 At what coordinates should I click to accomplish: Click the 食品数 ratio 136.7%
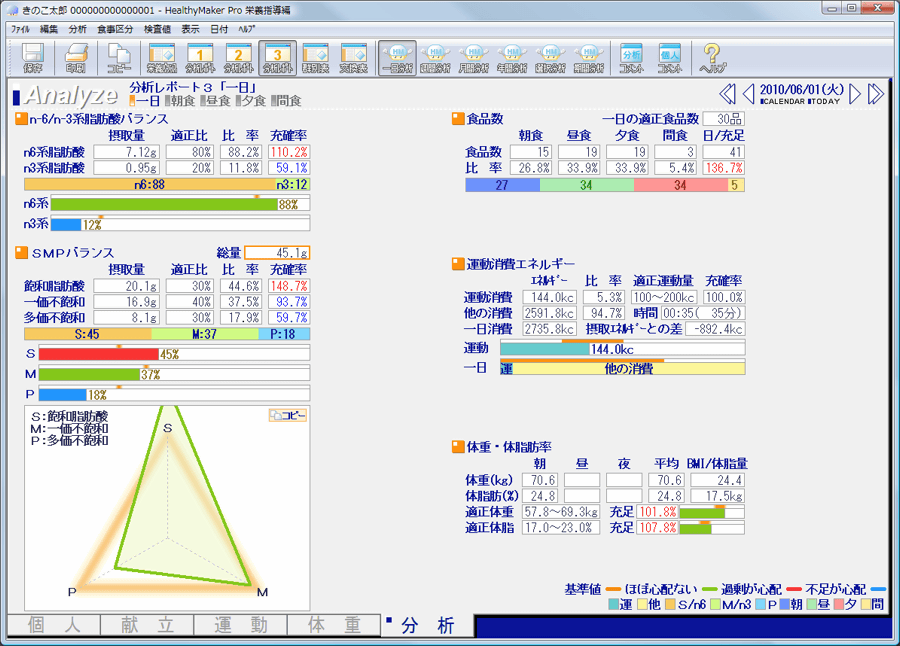723,168
